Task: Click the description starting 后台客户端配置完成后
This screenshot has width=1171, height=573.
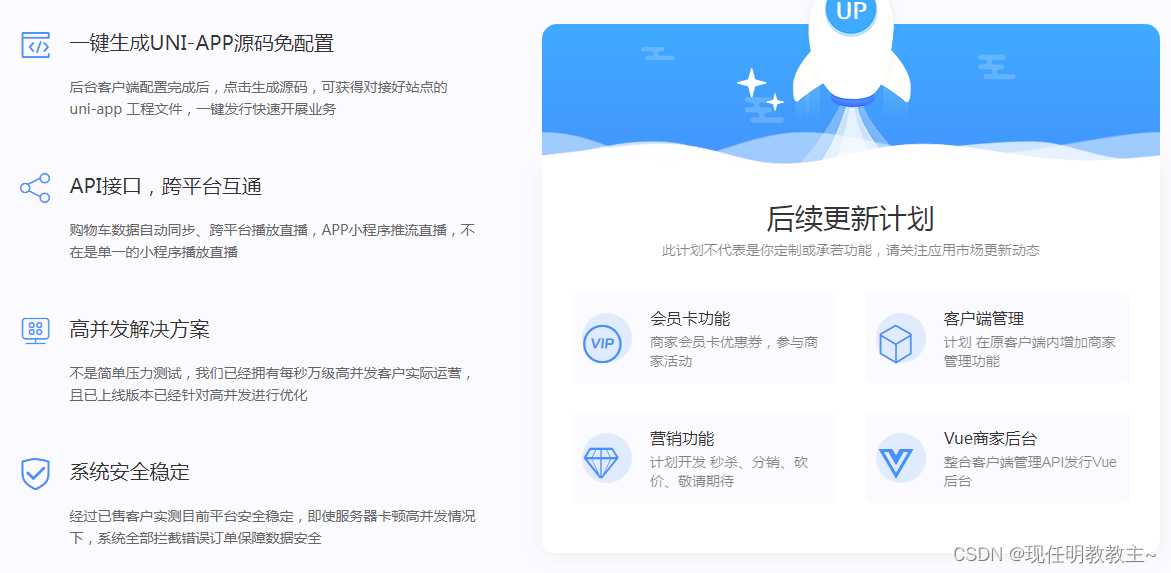Action: click(x=258, y=98)
